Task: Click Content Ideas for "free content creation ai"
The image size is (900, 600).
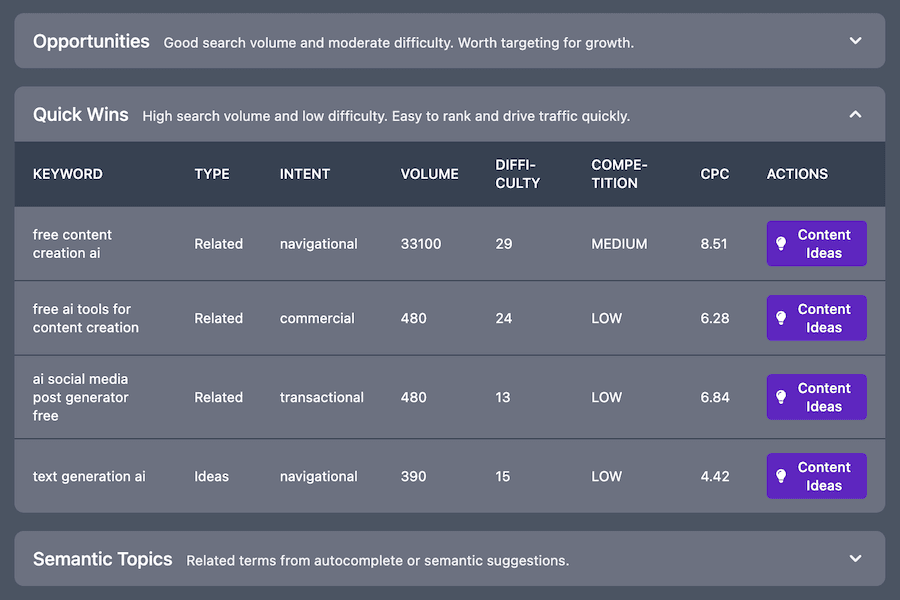Action: pyautogui.click(x=816, y=243)
